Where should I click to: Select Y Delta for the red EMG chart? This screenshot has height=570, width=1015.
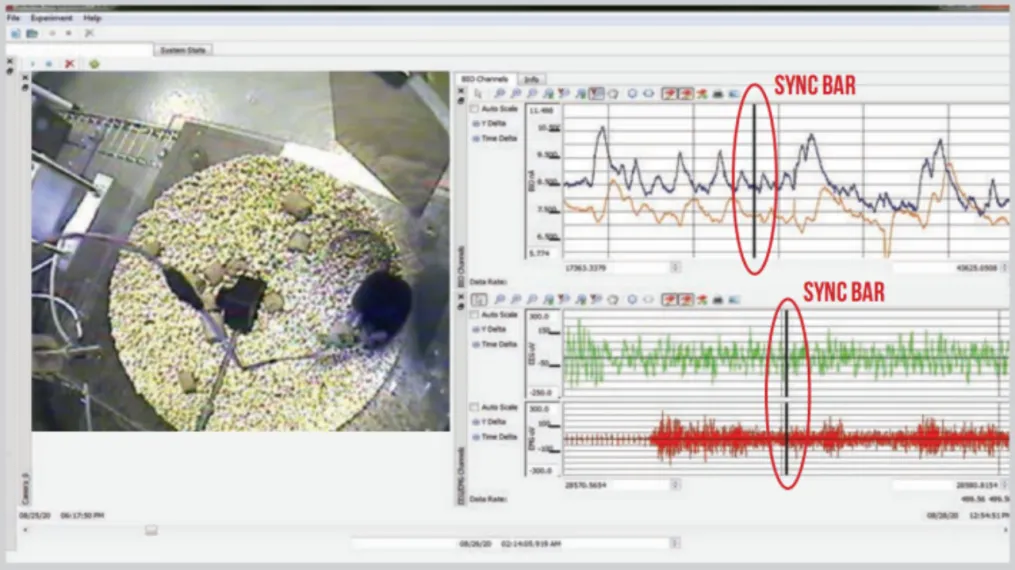click(x=476, y=422)
